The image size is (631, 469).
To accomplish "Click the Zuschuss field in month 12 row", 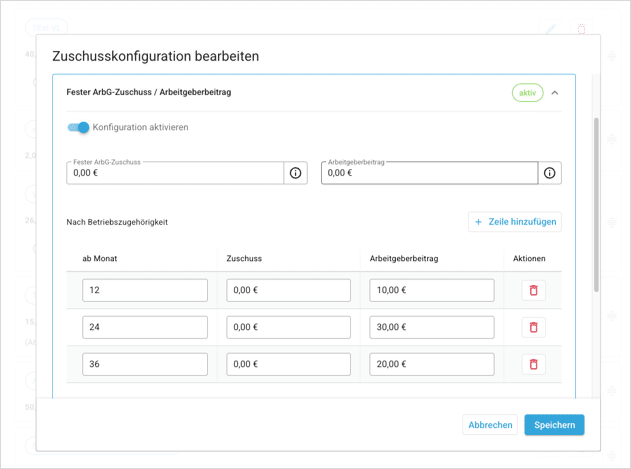I will click(x=288, y=290).
